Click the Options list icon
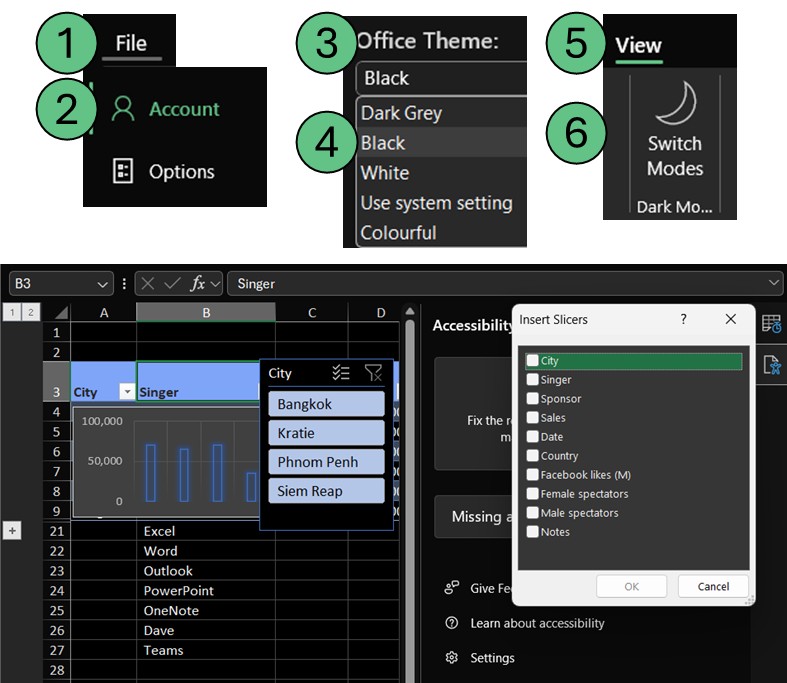The height and width of the screenshot is (683, 787). [x=123, y=171]
